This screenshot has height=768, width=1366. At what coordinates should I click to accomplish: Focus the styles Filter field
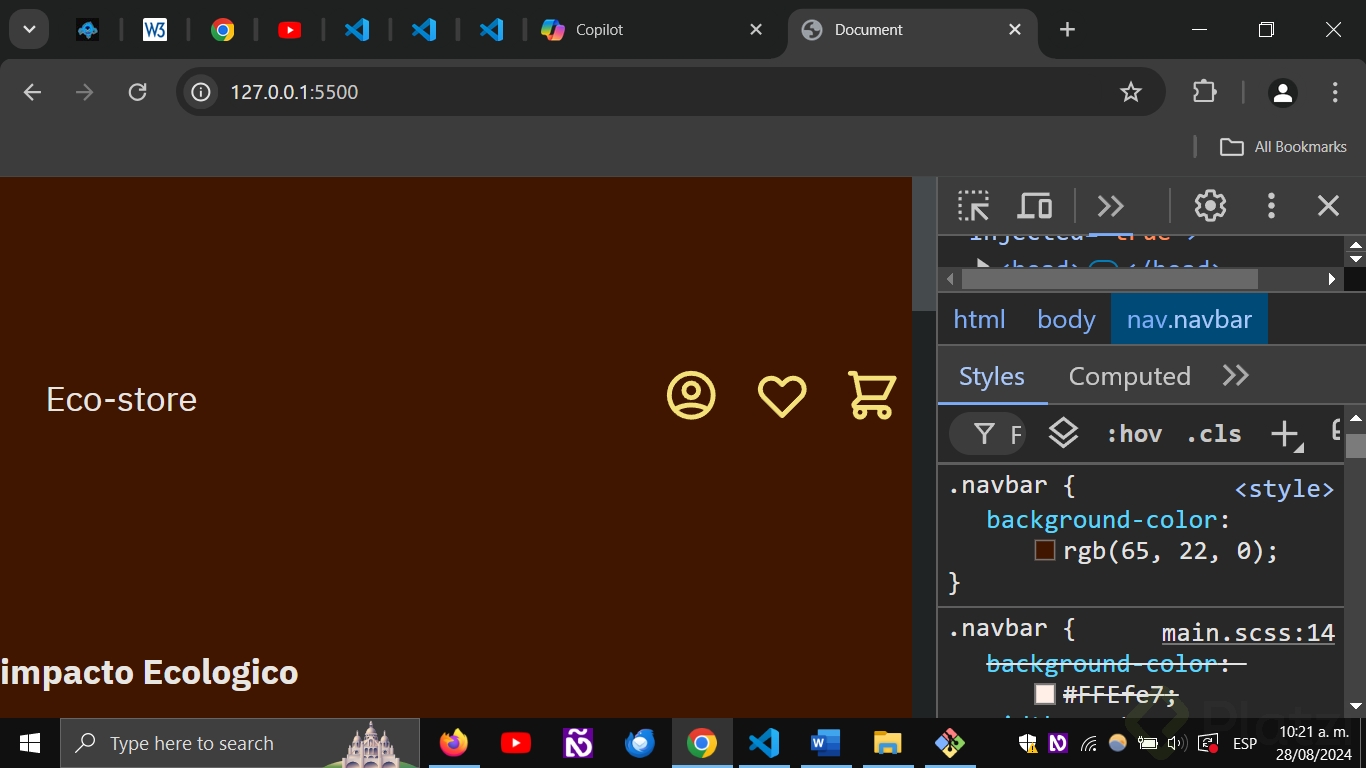(988, 434)
